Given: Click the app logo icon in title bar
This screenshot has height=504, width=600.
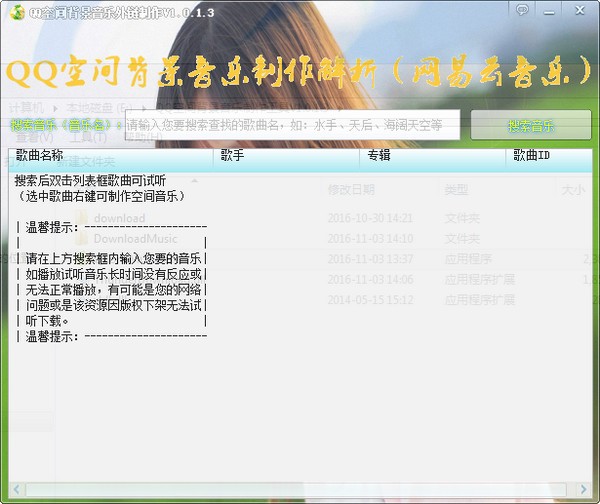Looking at the screenshot, I should pyautogui.click(x=16, y=12).
